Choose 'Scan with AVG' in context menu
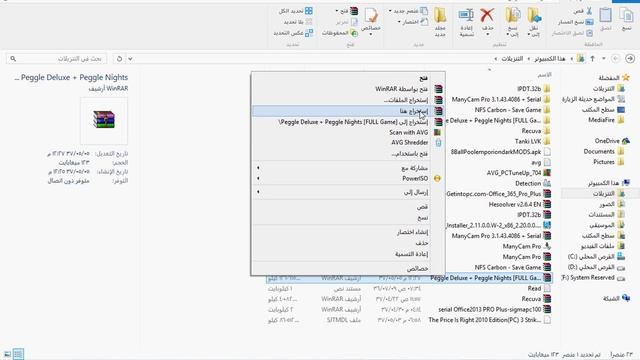Viewport: 640px width, 360px height. [x=348, y=132]
